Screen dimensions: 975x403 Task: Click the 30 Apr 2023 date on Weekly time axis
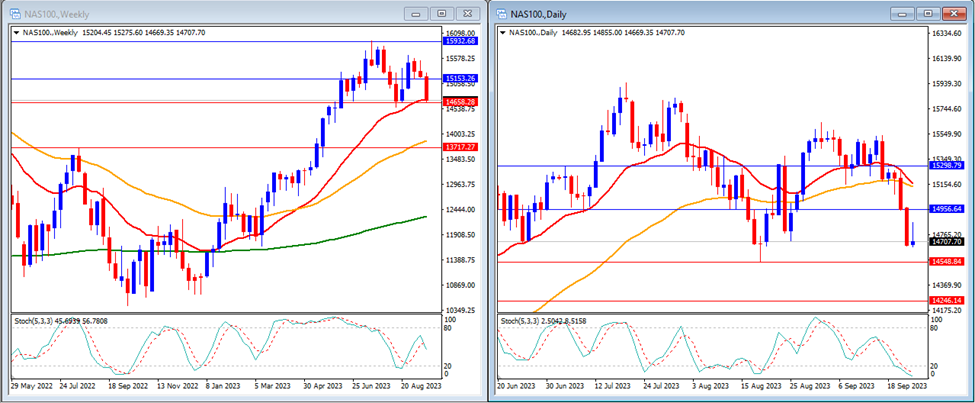(x=321, y=386)
